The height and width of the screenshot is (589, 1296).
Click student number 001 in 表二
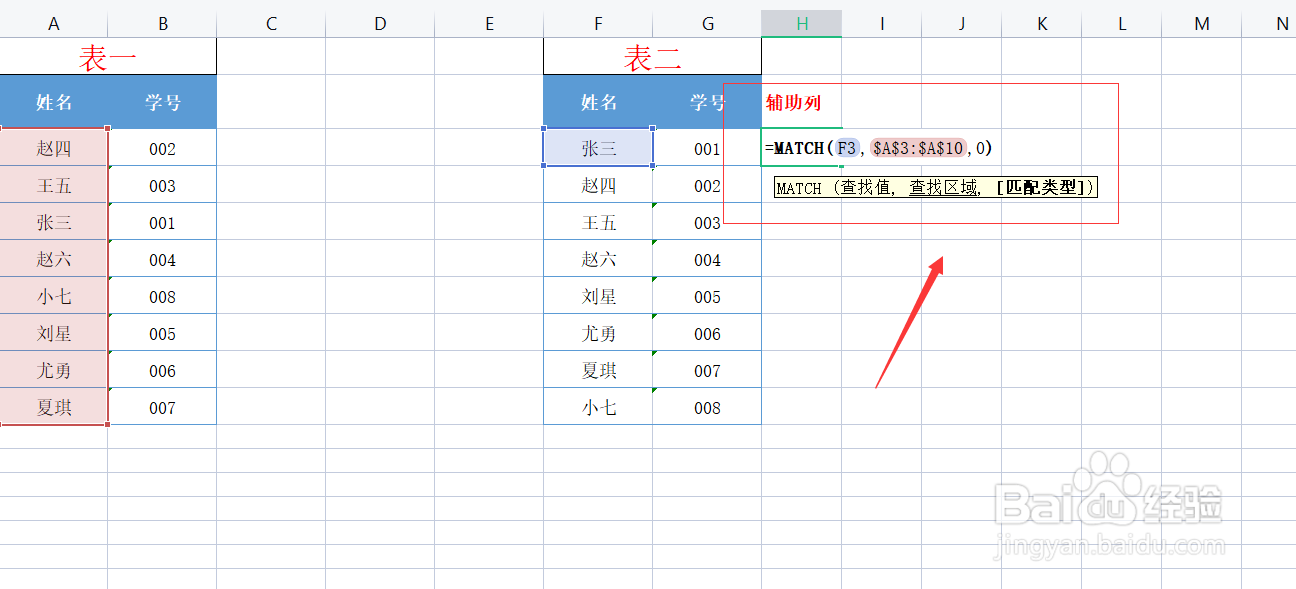[x=707, y=147]
